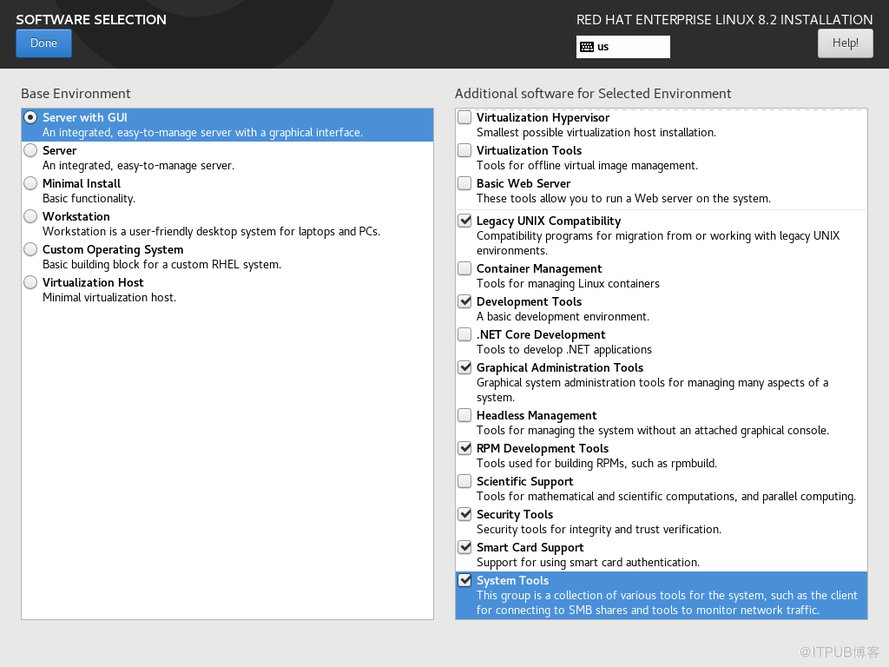The height and width of the screenshot is (667, 889).
Task: Choose the Server base environment
Action: click(31, 151)
